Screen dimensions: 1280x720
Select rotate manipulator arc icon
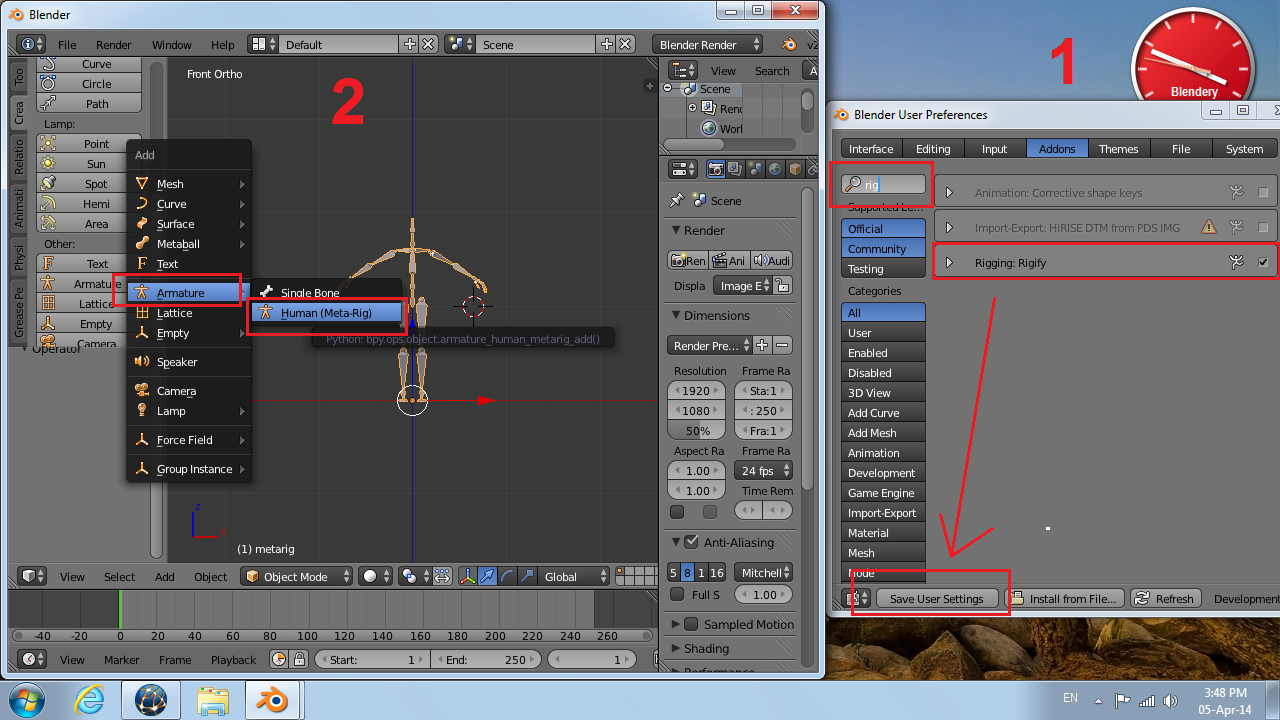[506, 576]
